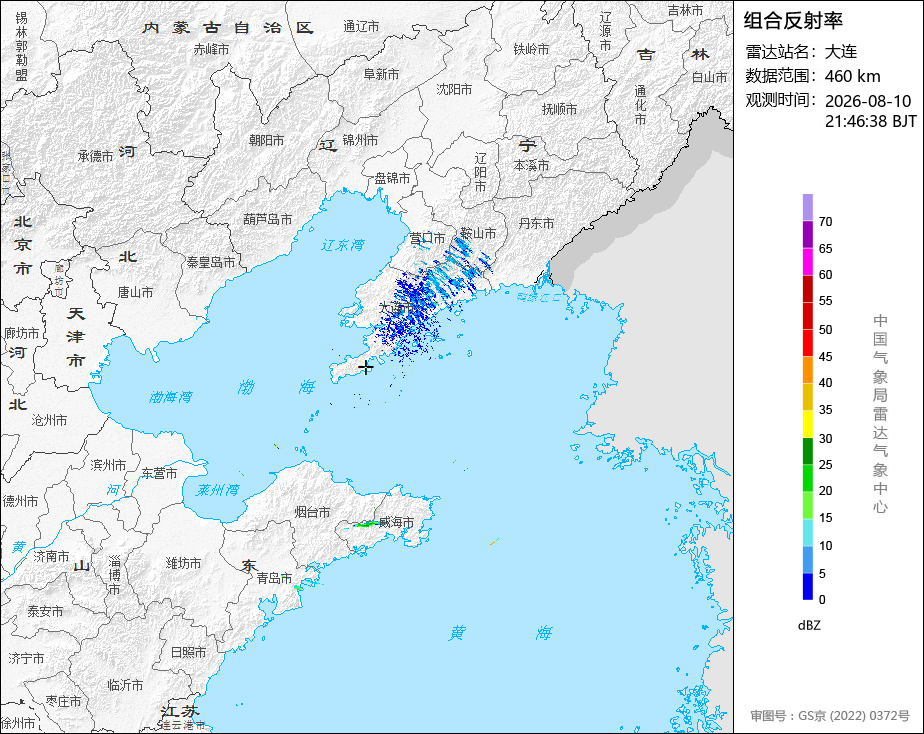Viewport: 924px width, 734px height.
Task: Select the yellow 30 dBZ legend swatch
Action: point(807,424)
